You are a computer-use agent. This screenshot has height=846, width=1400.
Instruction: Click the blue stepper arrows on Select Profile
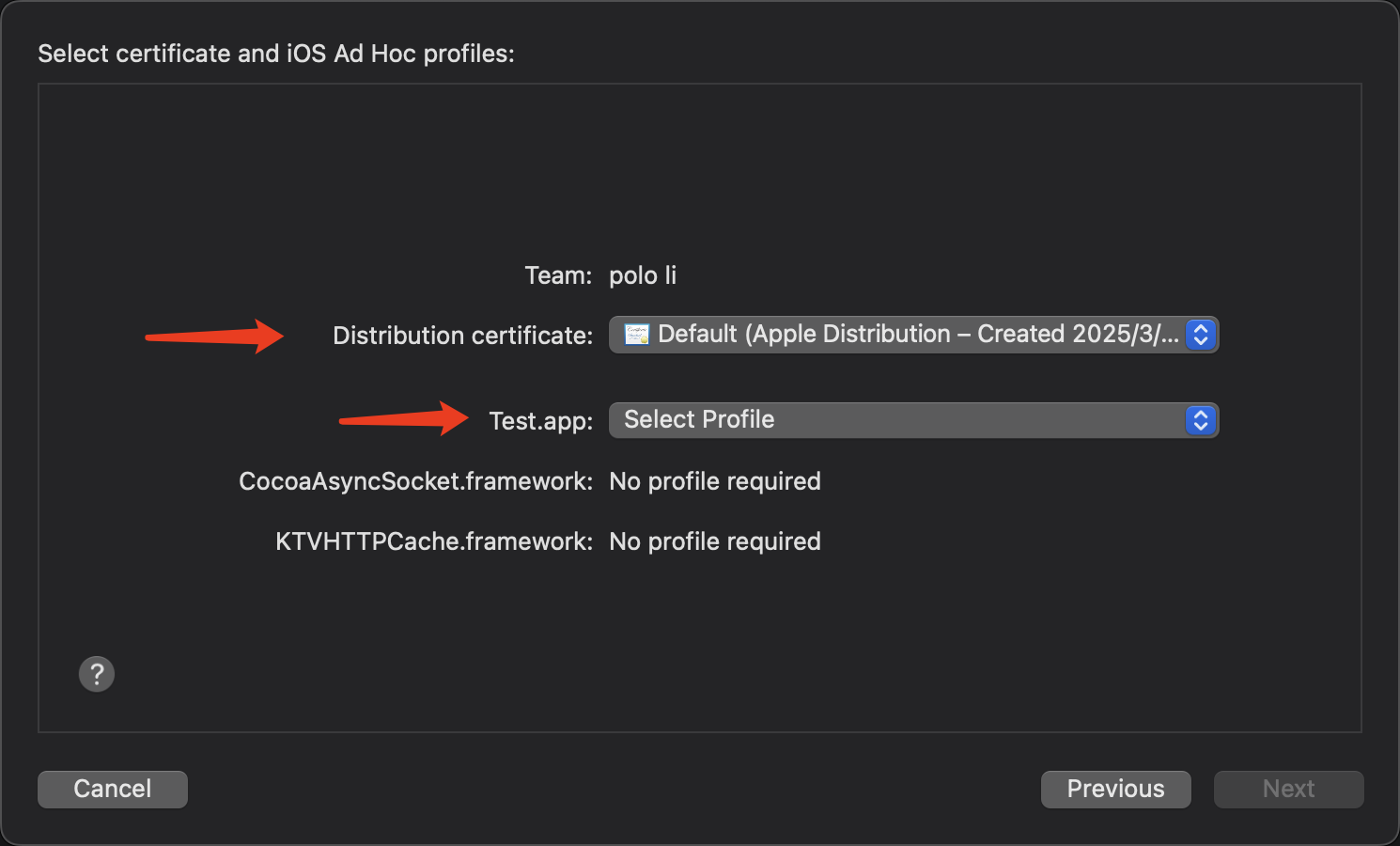pos(1200,420)
